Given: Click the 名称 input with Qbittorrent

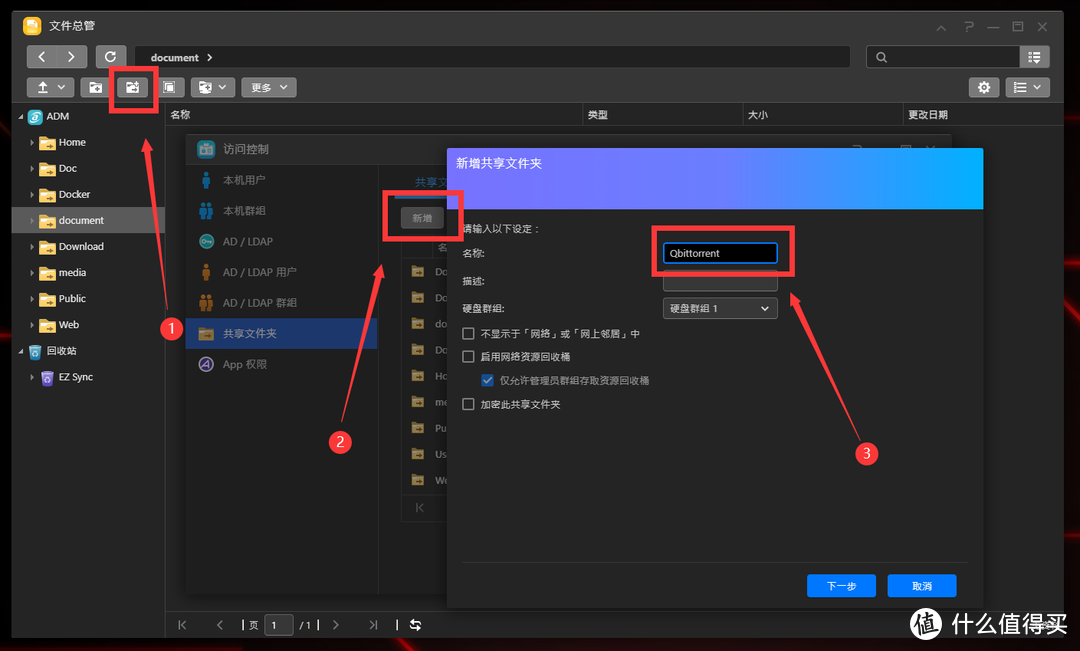Looking at the screenshot, I should point(720,254).
